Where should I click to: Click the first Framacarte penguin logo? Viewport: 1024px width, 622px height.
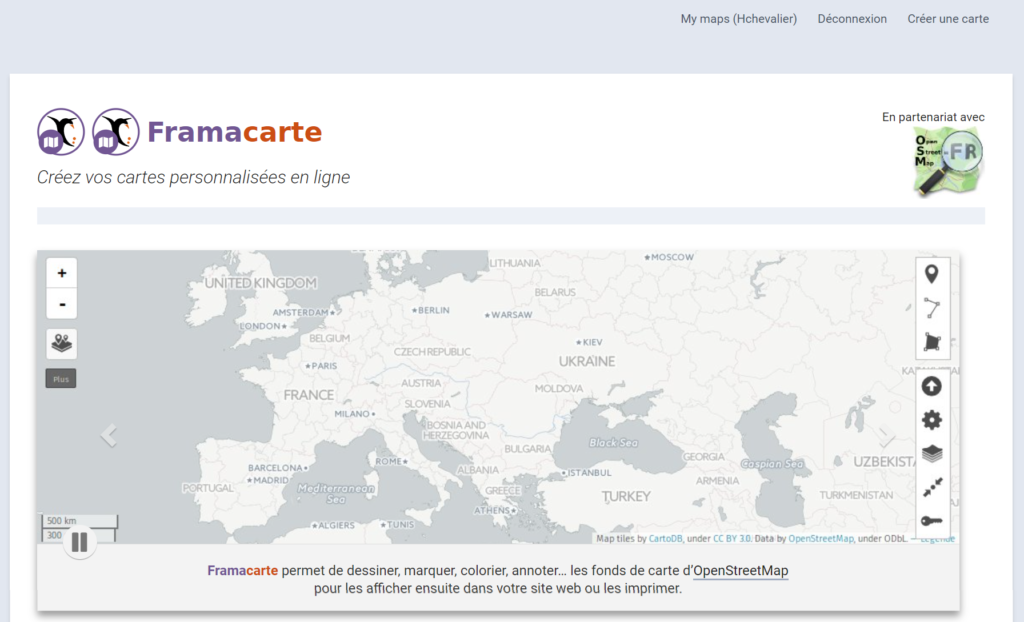click(61, 132)
